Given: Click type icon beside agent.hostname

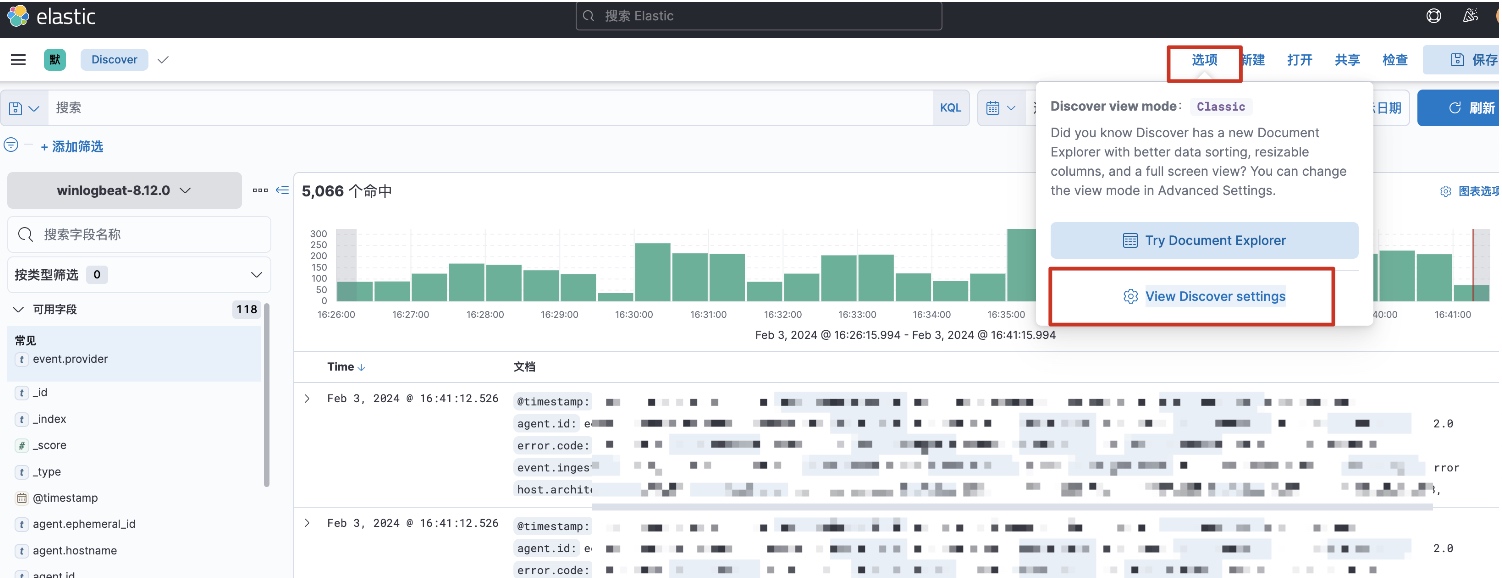Looking at the screenshot, I should (22, 550).
